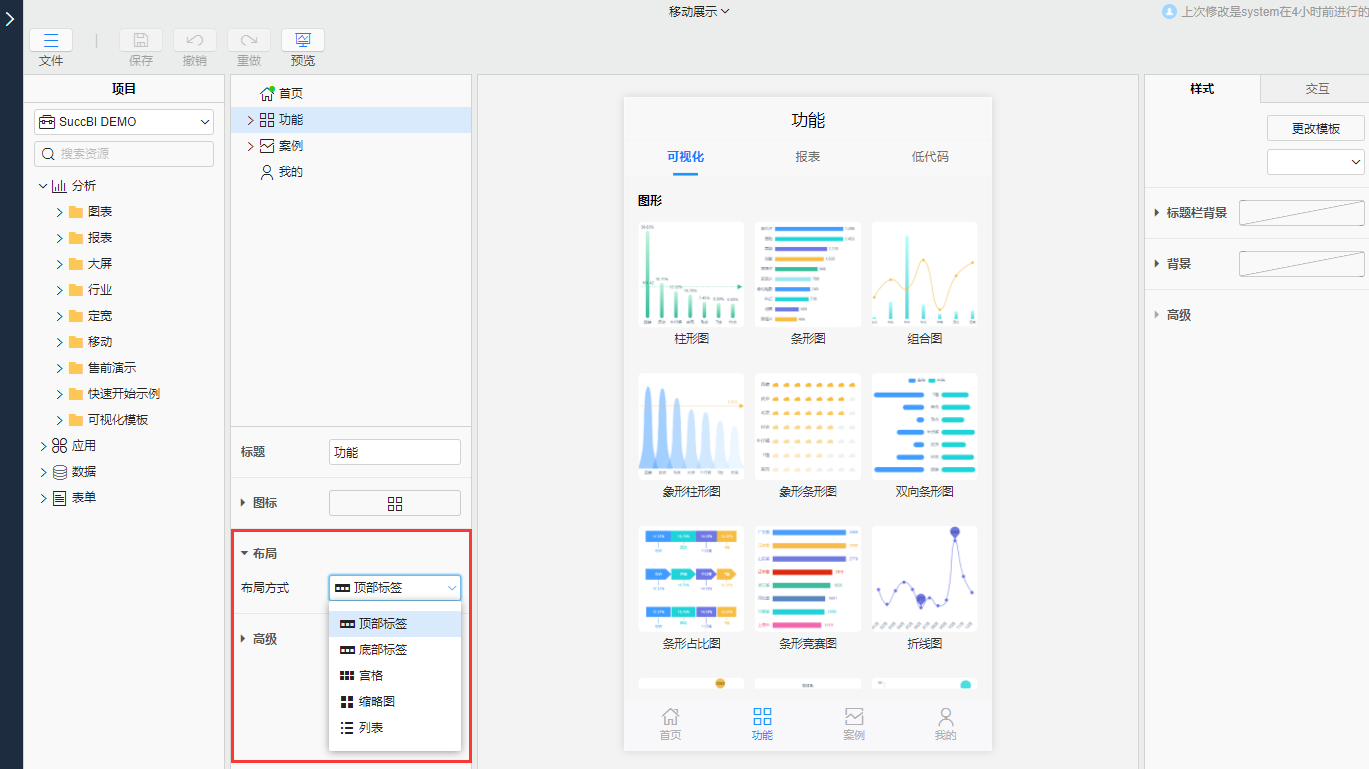Click the 保存 save icon
Screen dimensions: 1369x769
pyautogui.click(x=141, y=41)
